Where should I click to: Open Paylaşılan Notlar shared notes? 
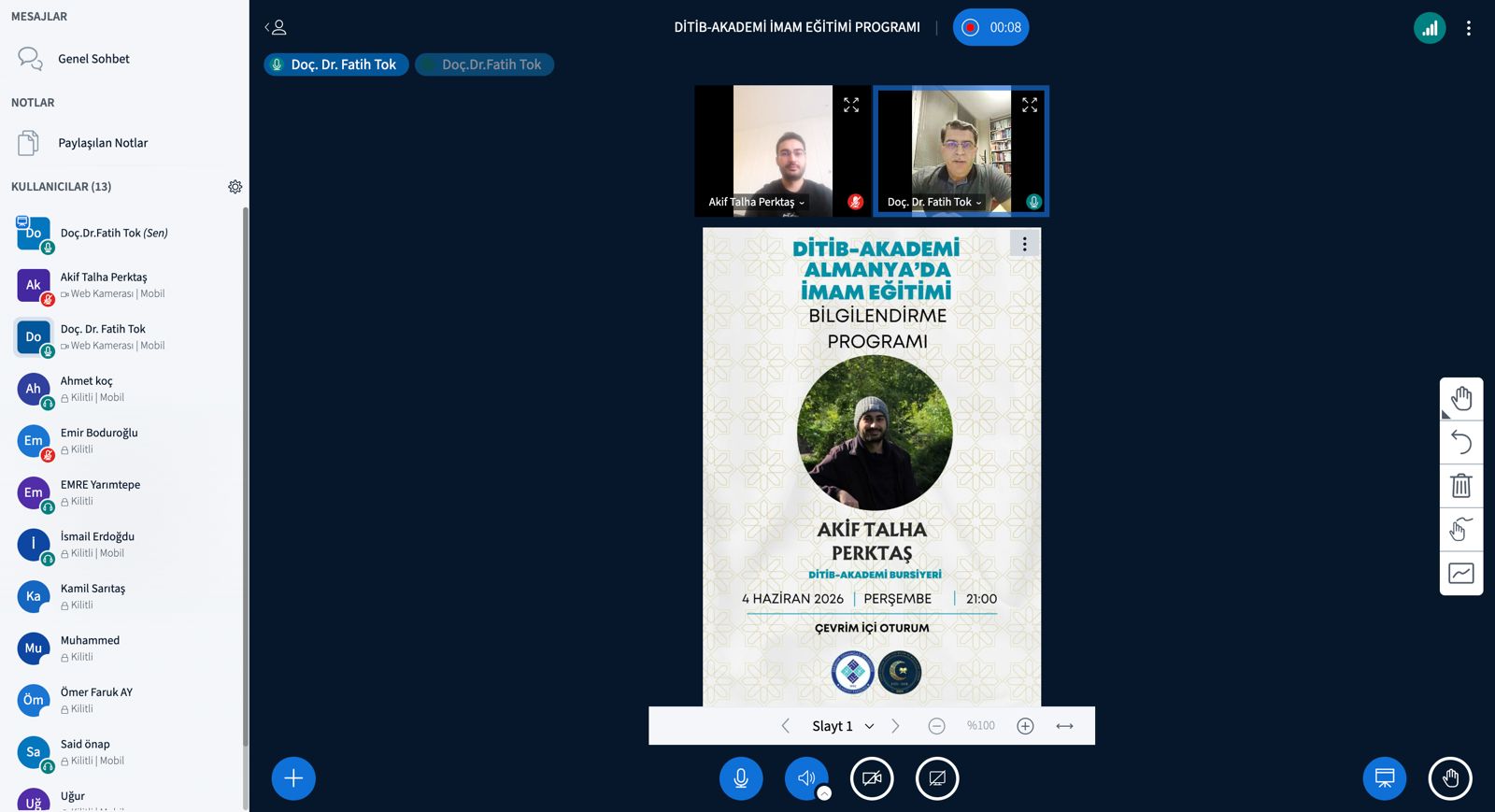tap(124, 143)
